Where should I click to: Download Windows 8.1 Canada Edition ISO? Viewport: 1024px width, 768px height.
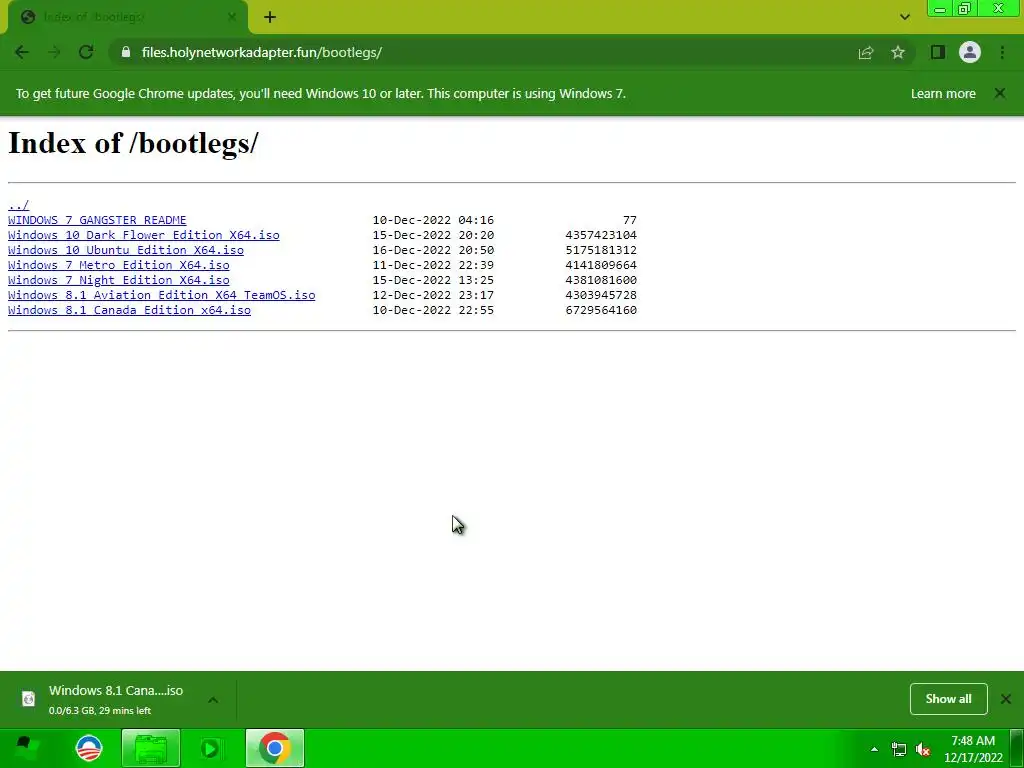(129, 310)
